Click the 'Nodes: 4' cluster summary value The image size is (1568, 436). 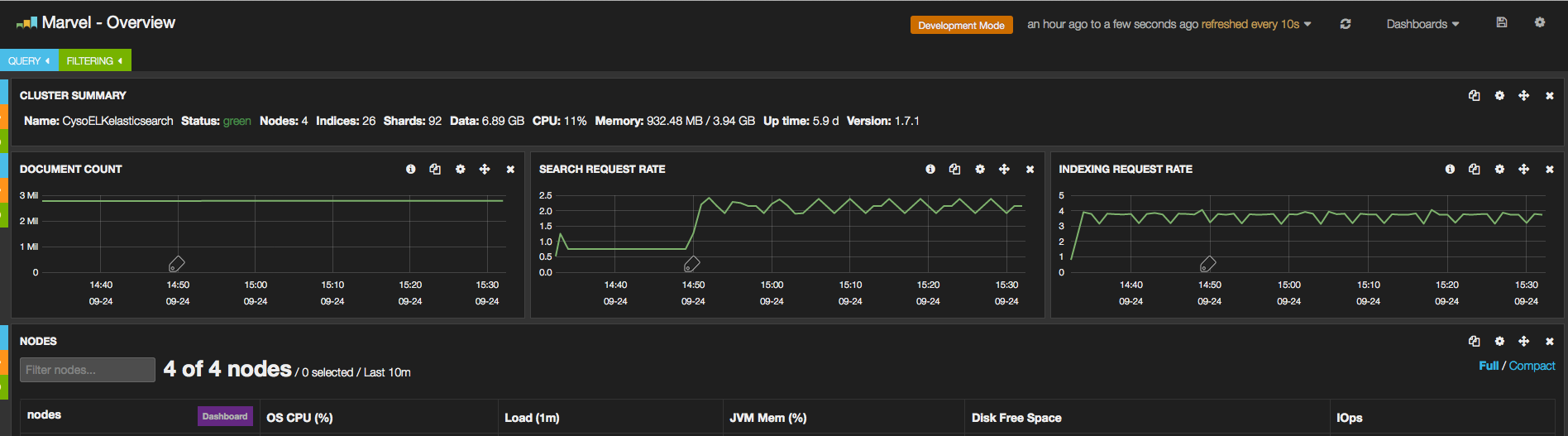point(284,121)
